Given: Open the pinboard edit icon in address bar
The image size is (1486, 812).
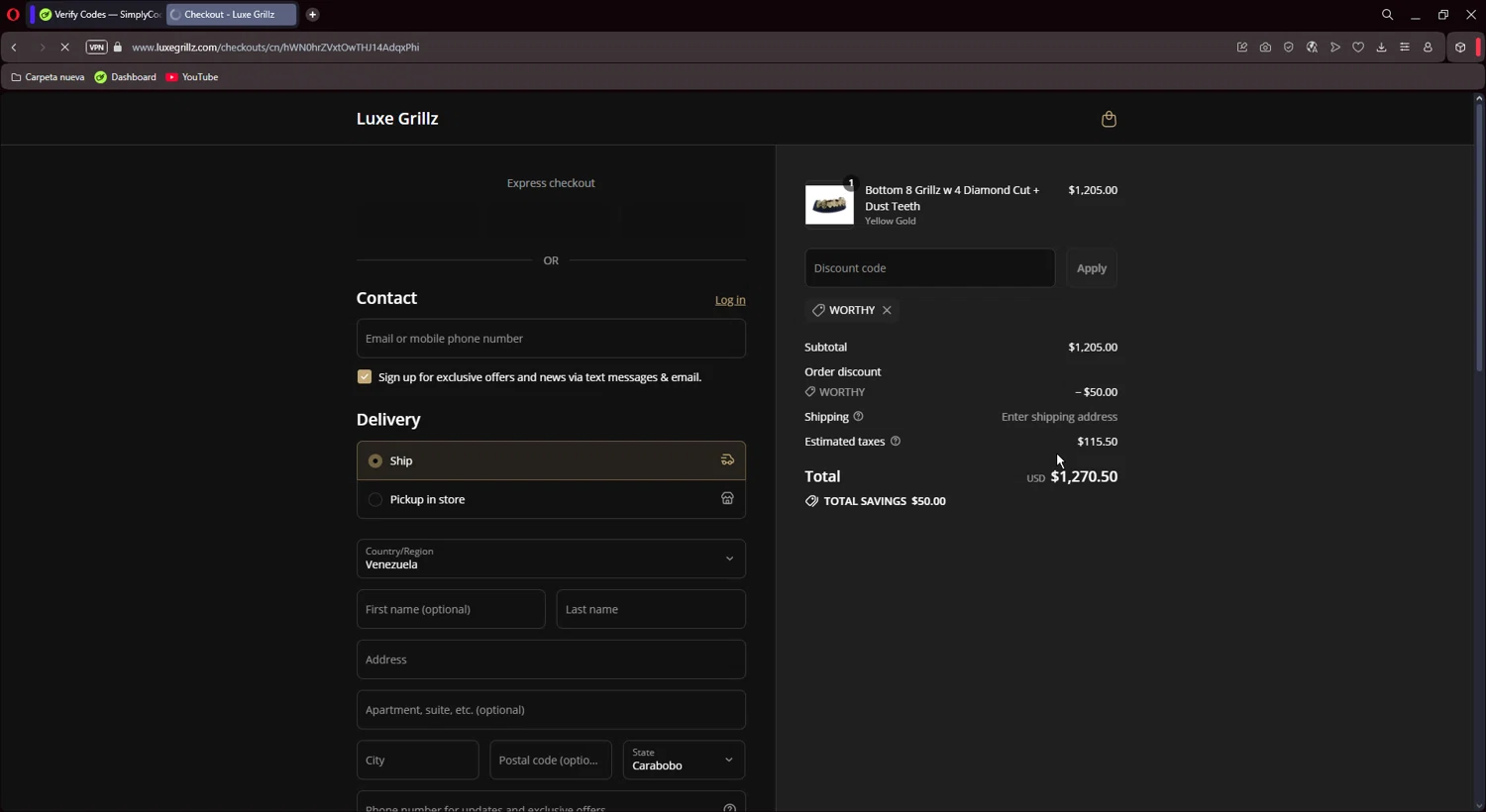Looking at the screenshot, I should (1242, 48).
